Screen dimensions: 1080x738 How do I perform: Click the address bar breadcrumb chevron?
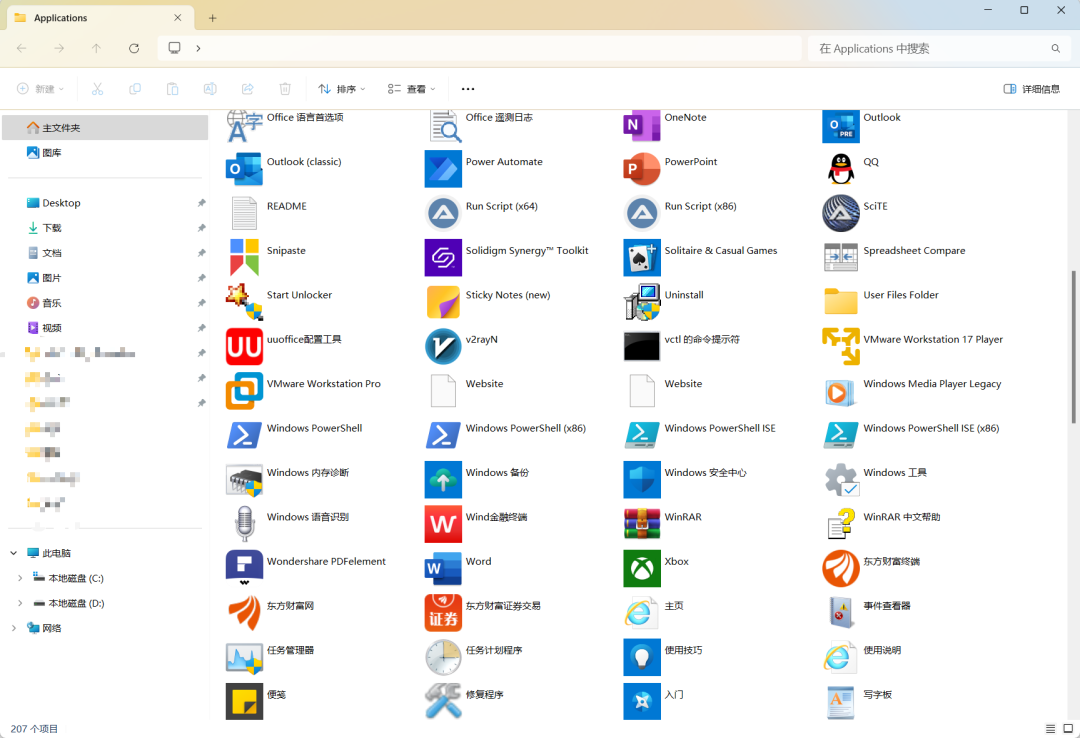(x=198, y=48)
